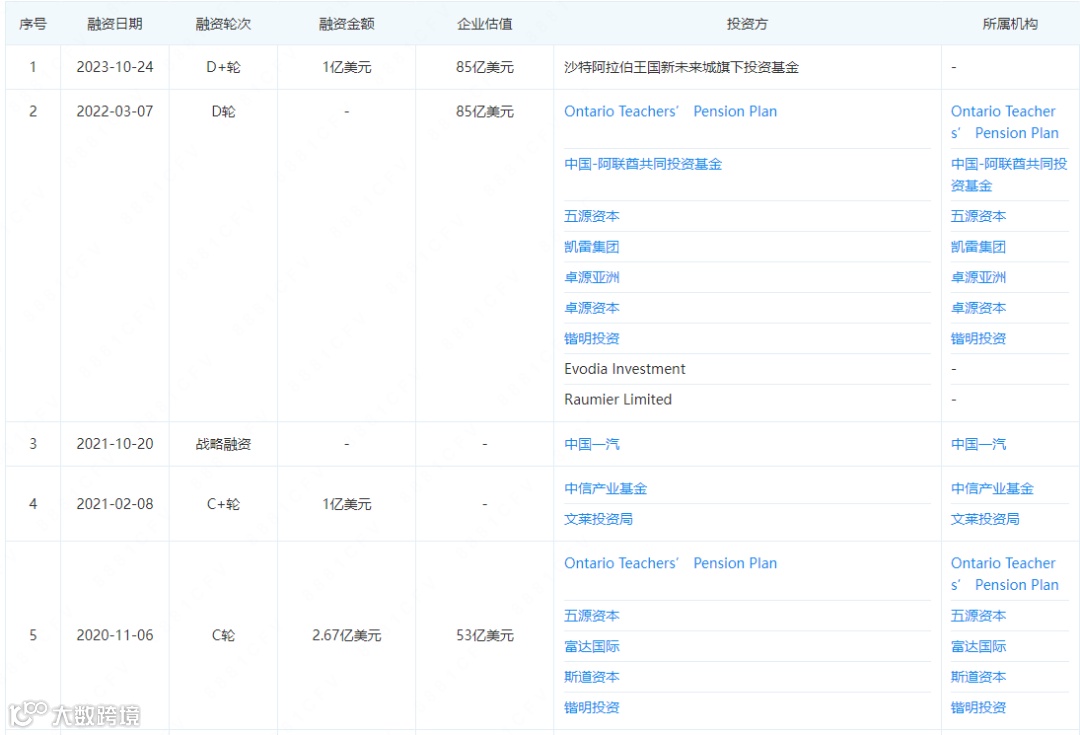Select the 融资日期 column header
The height and width of the screenshot is (735, 1080).
114,24
